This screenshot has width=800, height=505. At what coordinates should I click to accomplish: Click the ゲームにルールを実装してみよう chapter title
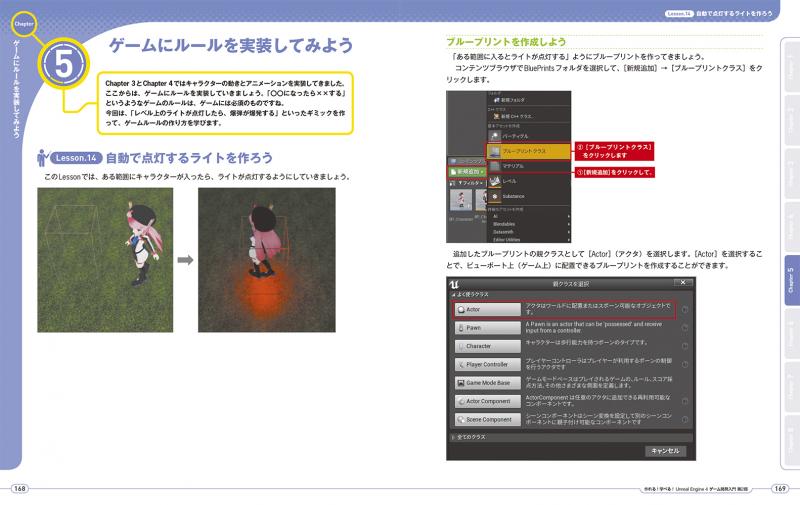[x=231, y=45]
